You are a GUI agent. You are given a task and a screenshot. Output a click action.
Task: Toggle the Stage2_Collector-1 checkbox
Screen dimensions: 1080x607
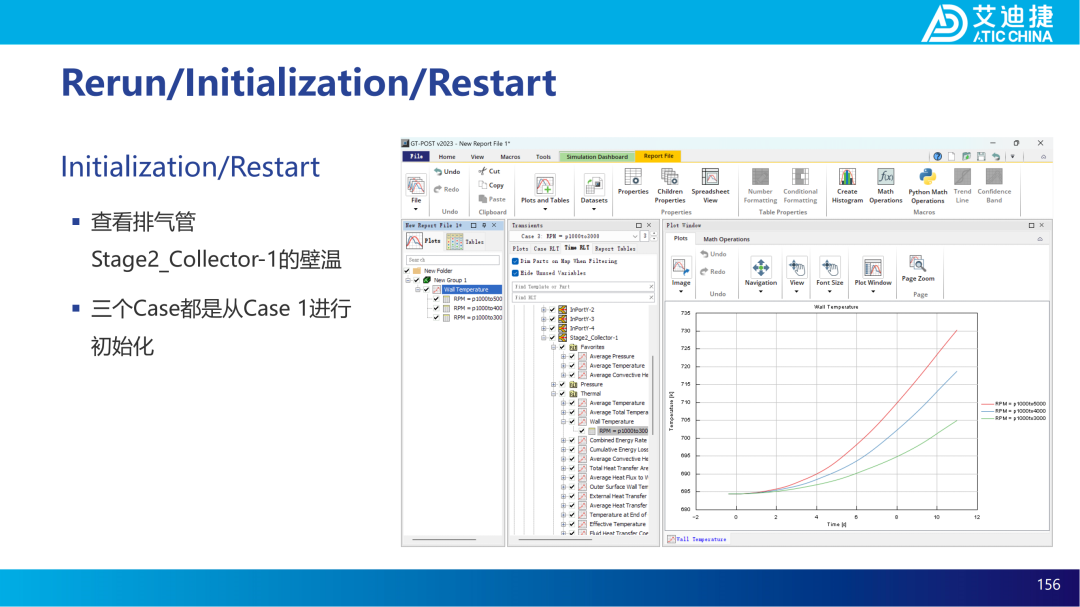(x=552, y=338)
